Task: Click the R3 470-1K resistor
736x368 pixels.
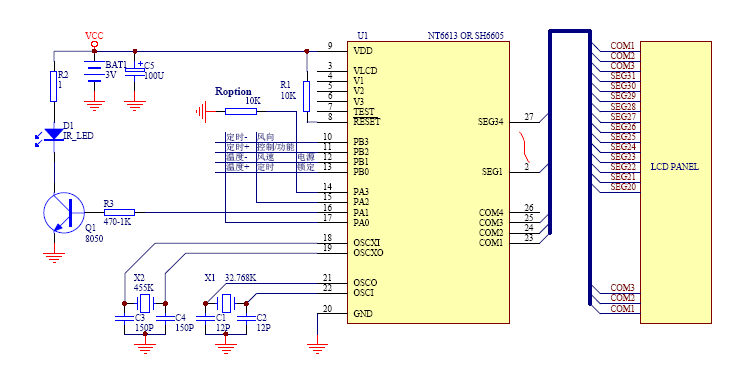Action: [x=119, y=213]
